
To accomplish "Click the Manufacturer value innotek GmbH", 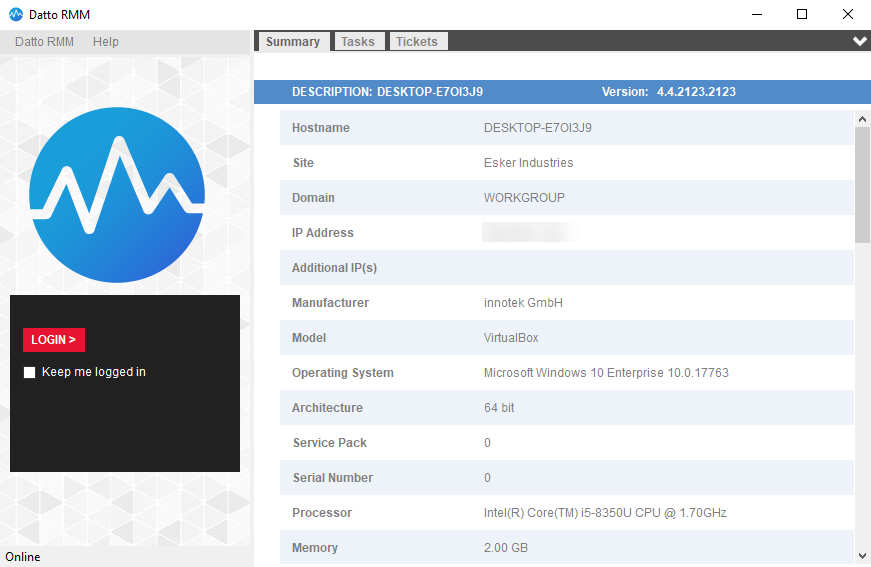I will pyautogui.click(x=523, y=303).
